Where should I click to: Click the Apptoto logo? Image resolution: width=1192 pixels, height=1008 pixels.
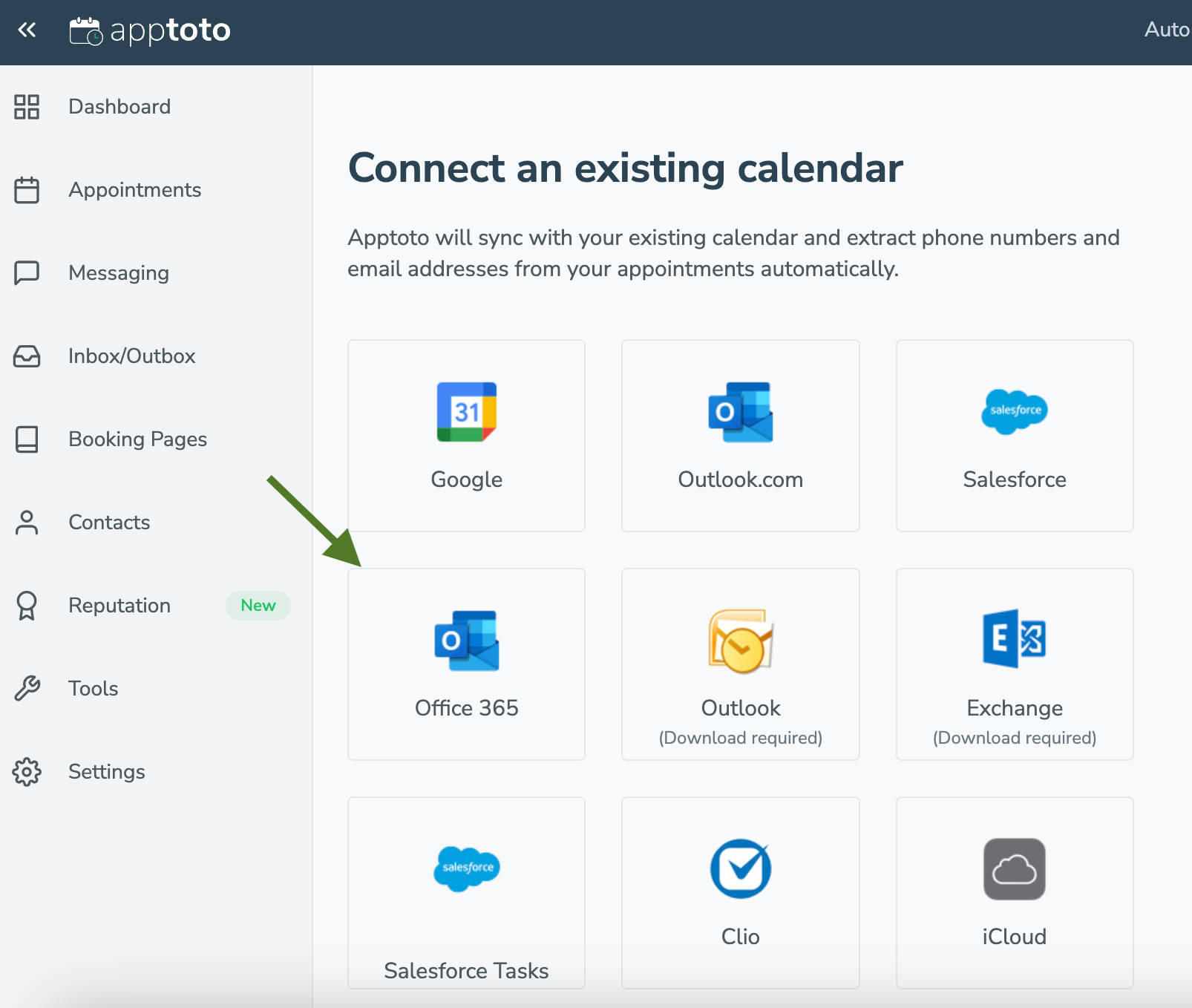pos(150,30)
